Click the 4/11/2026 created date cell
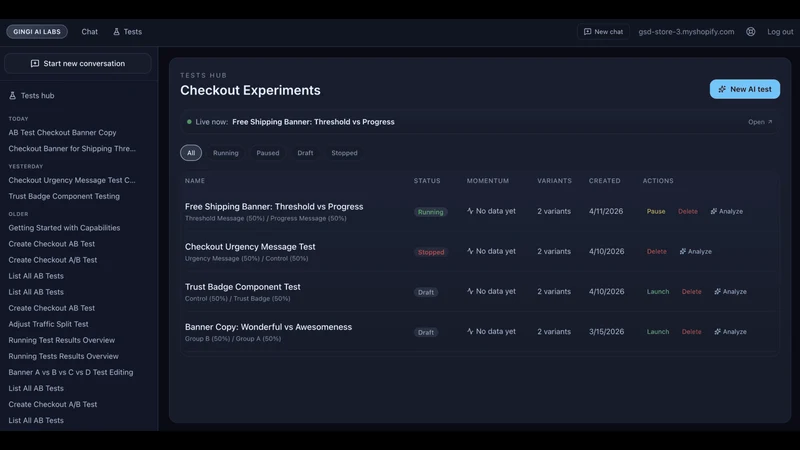This screenshot has width=800, height=450. point(606,211)
